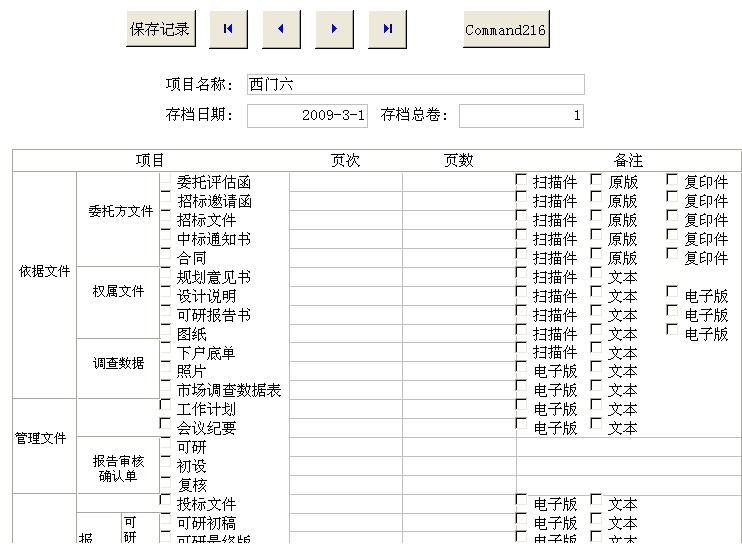The image size is (742, 547).
Task: Check the 投标文件 item checkbox
Action: tap(165, 500)
